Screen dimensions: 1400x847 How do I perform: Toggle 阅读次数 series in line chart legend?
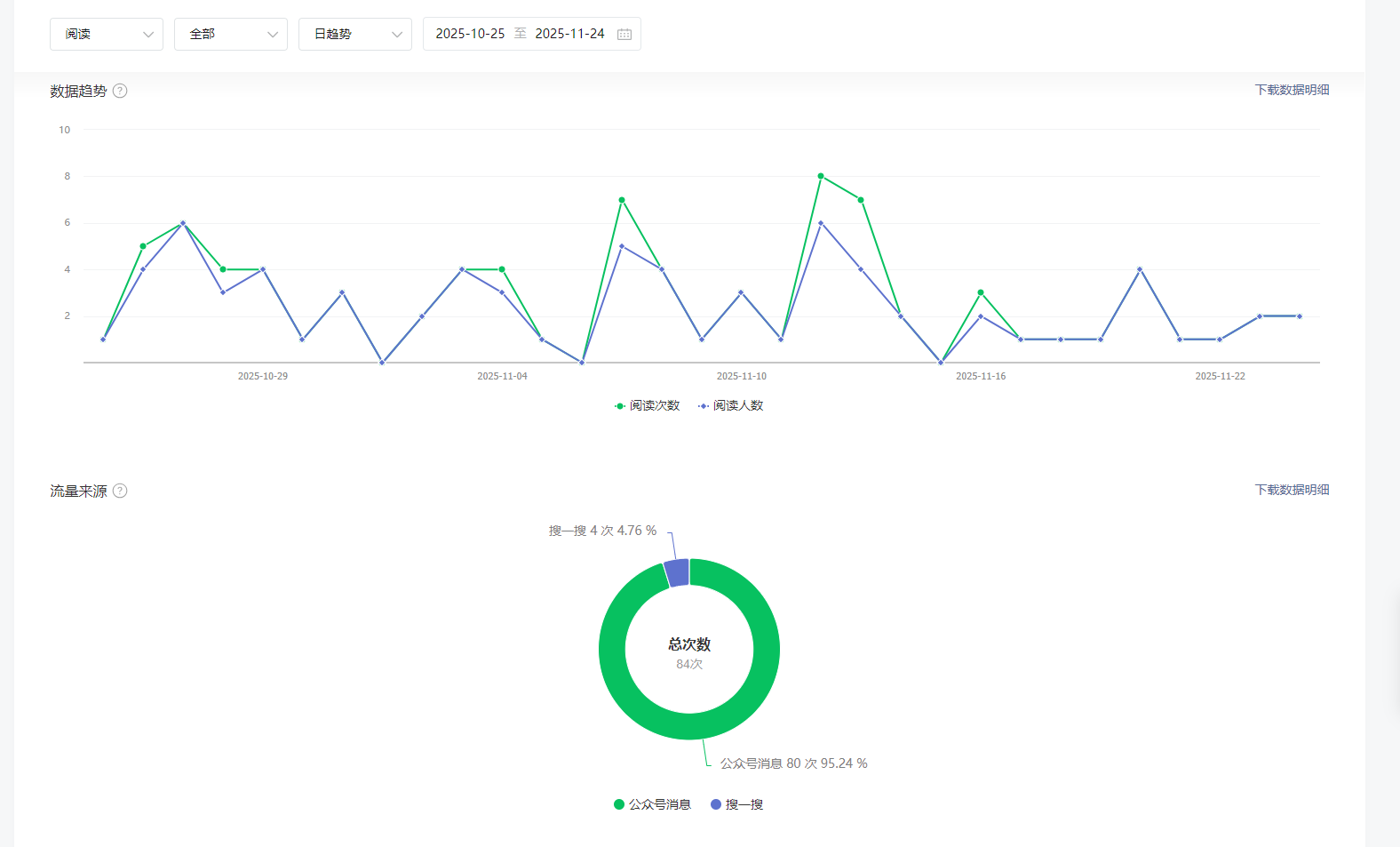click(x=648, y=405)
